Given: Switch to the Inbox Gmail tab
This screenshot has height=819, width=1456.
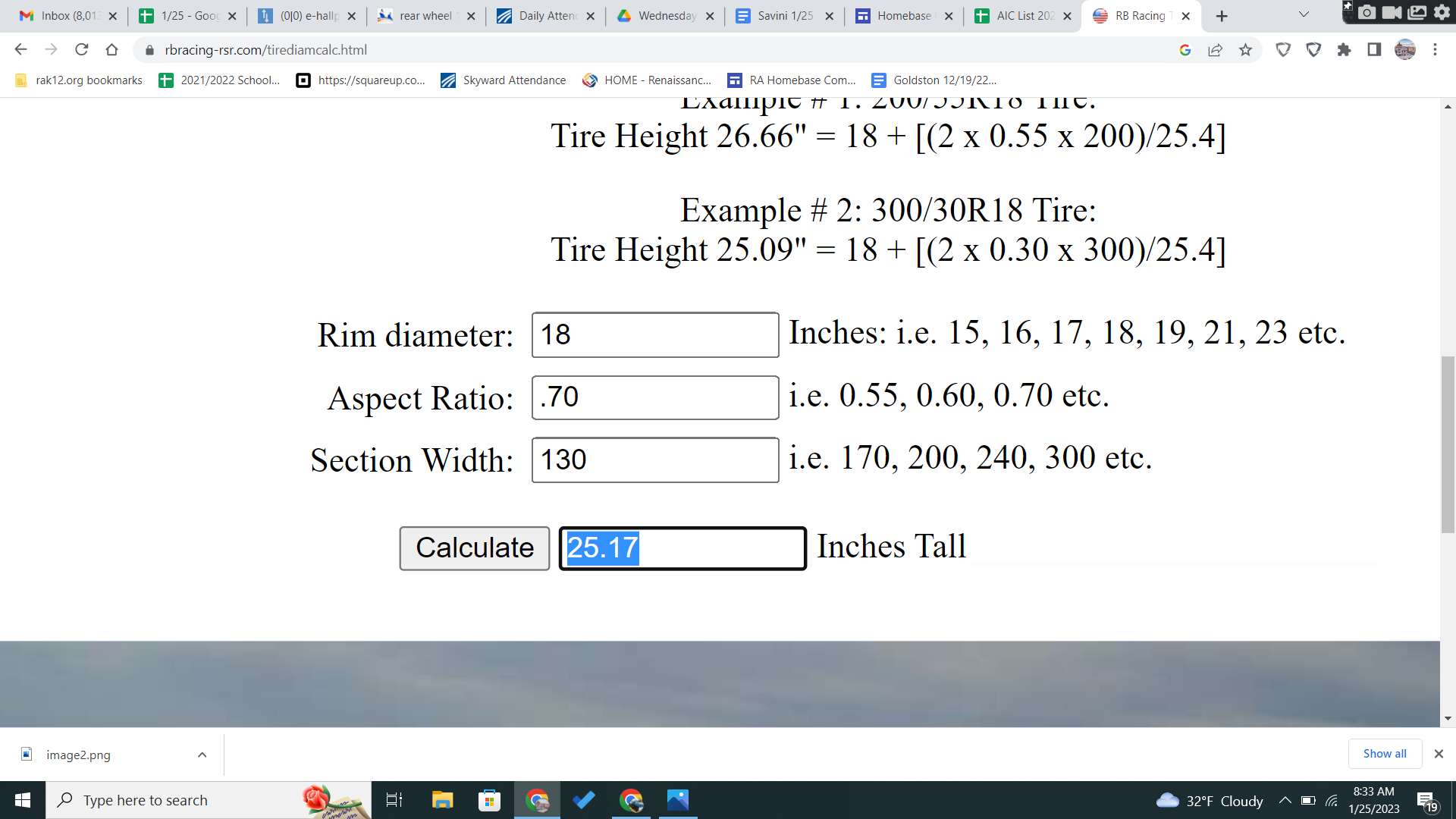Looking at the screenshot, I should (68, 16).
